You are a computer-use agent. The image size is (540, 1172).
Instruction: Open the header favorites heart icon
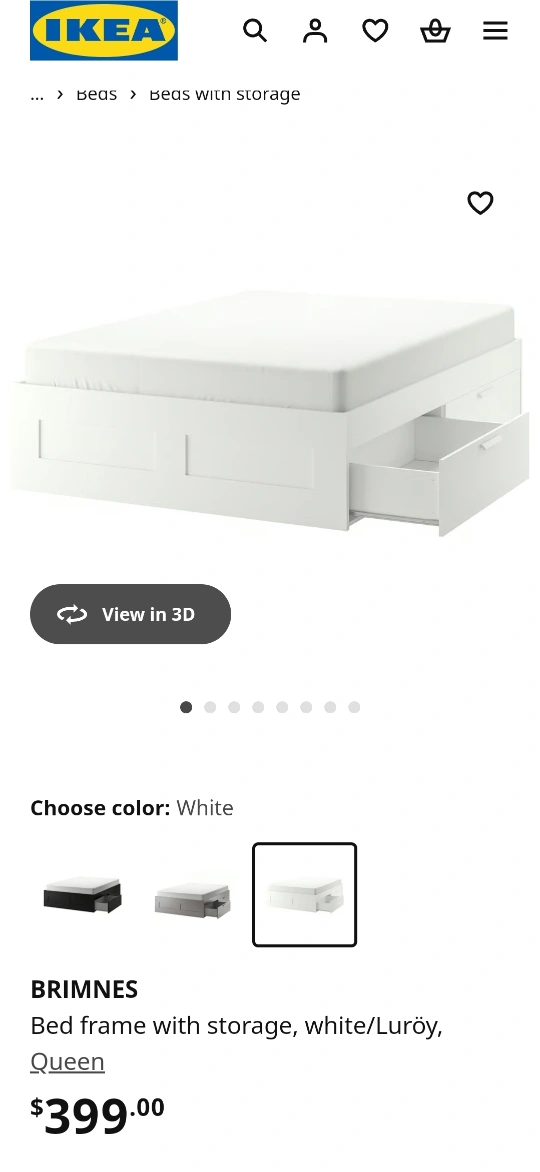[x=375, y=31]
